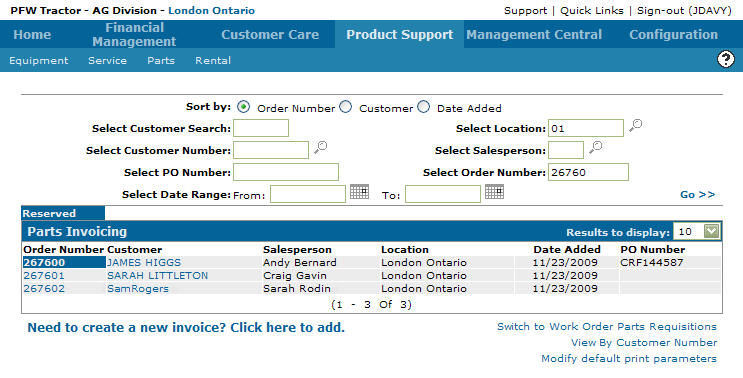Open the Parts submenu
743x378 pixels.
pos(161,61)
